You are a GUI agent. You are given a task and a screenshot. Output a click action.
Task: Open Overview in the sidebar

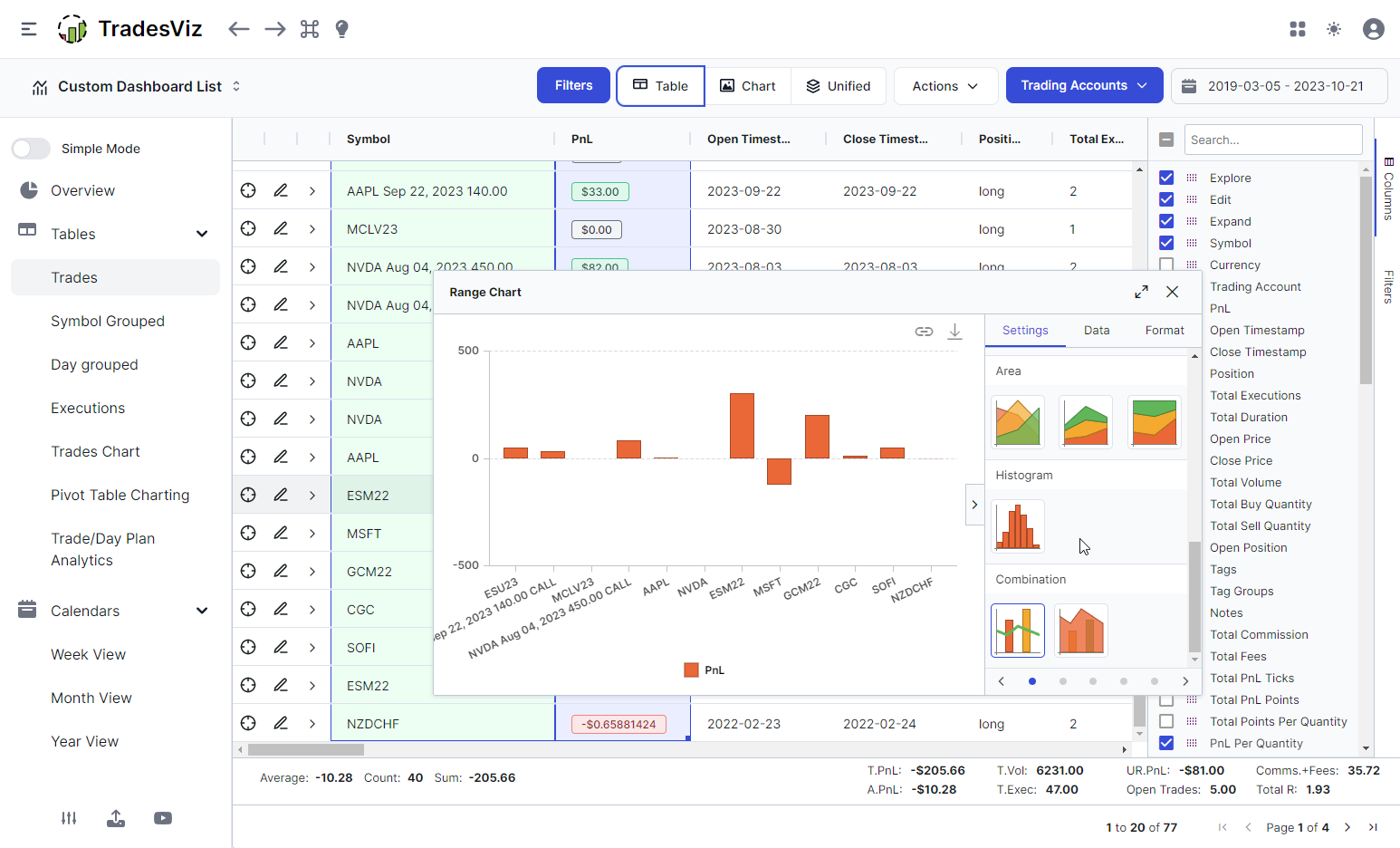pos(82,190)
